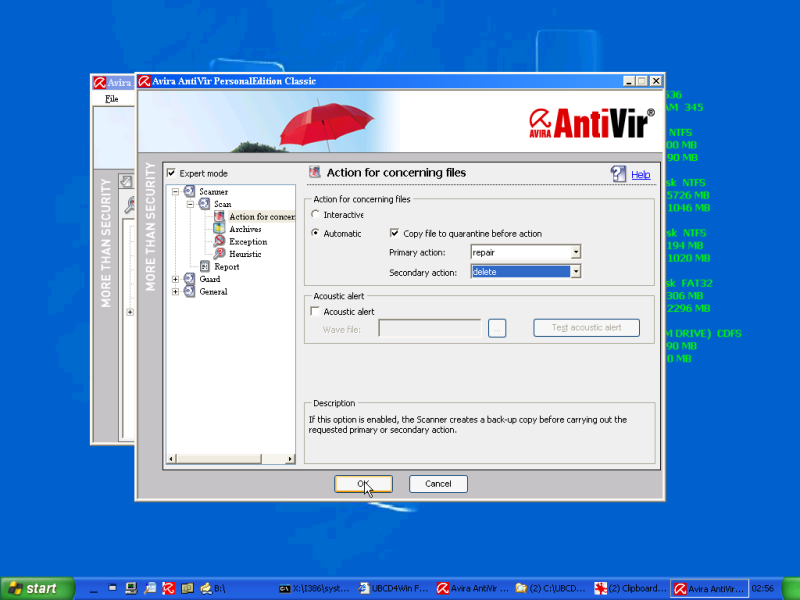This screenshot has width=800, height=600.
Task: Minimize the Avira configuration window
Action: point(629,81)
